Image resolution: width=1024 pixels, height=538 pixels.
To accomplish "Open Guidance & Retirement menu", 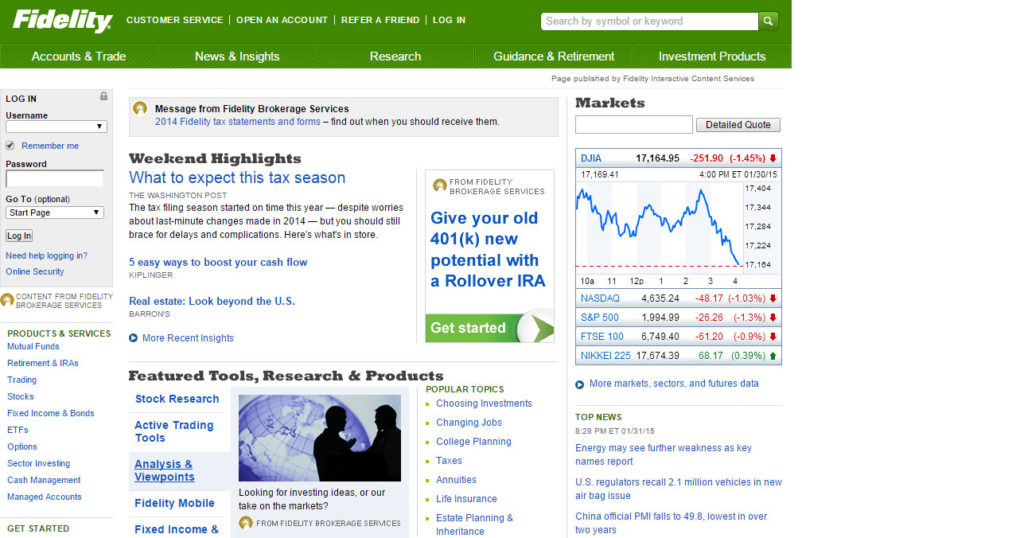I will point(554,56).
